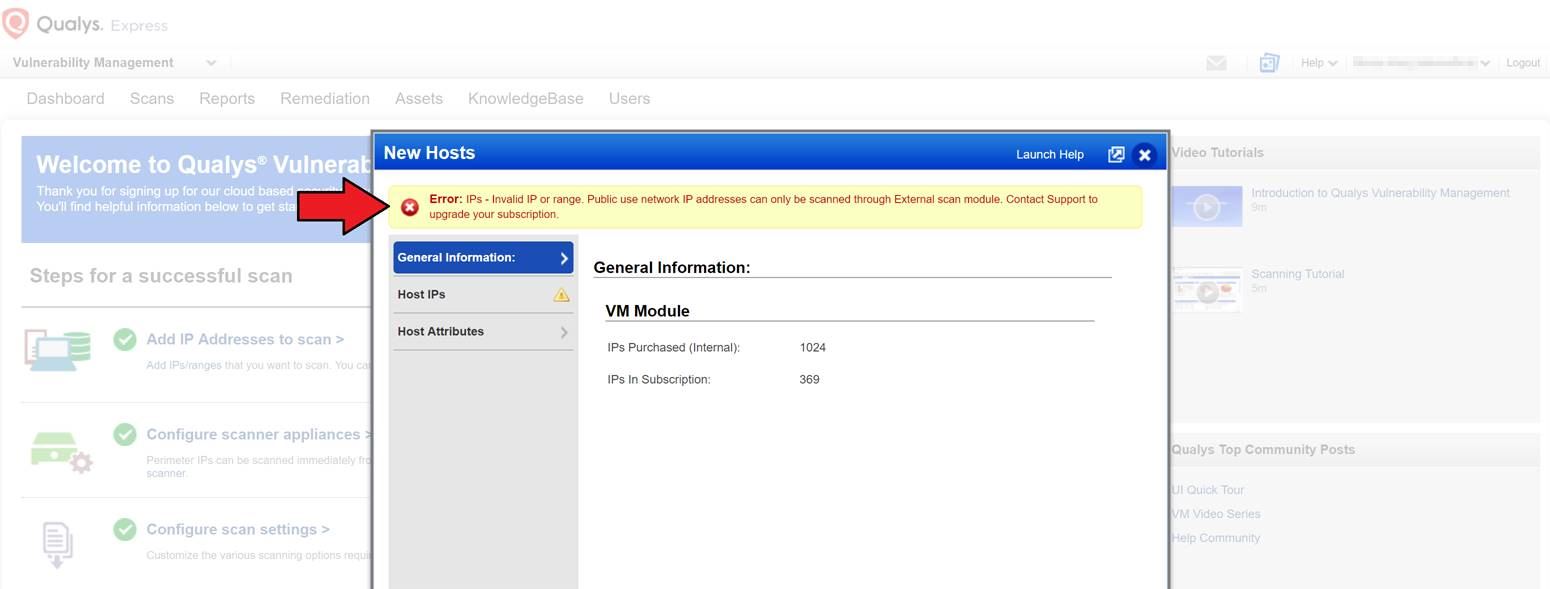Click the Logout link
The width and height of the screenshot is (1550, 589).
click(1521, 62)
